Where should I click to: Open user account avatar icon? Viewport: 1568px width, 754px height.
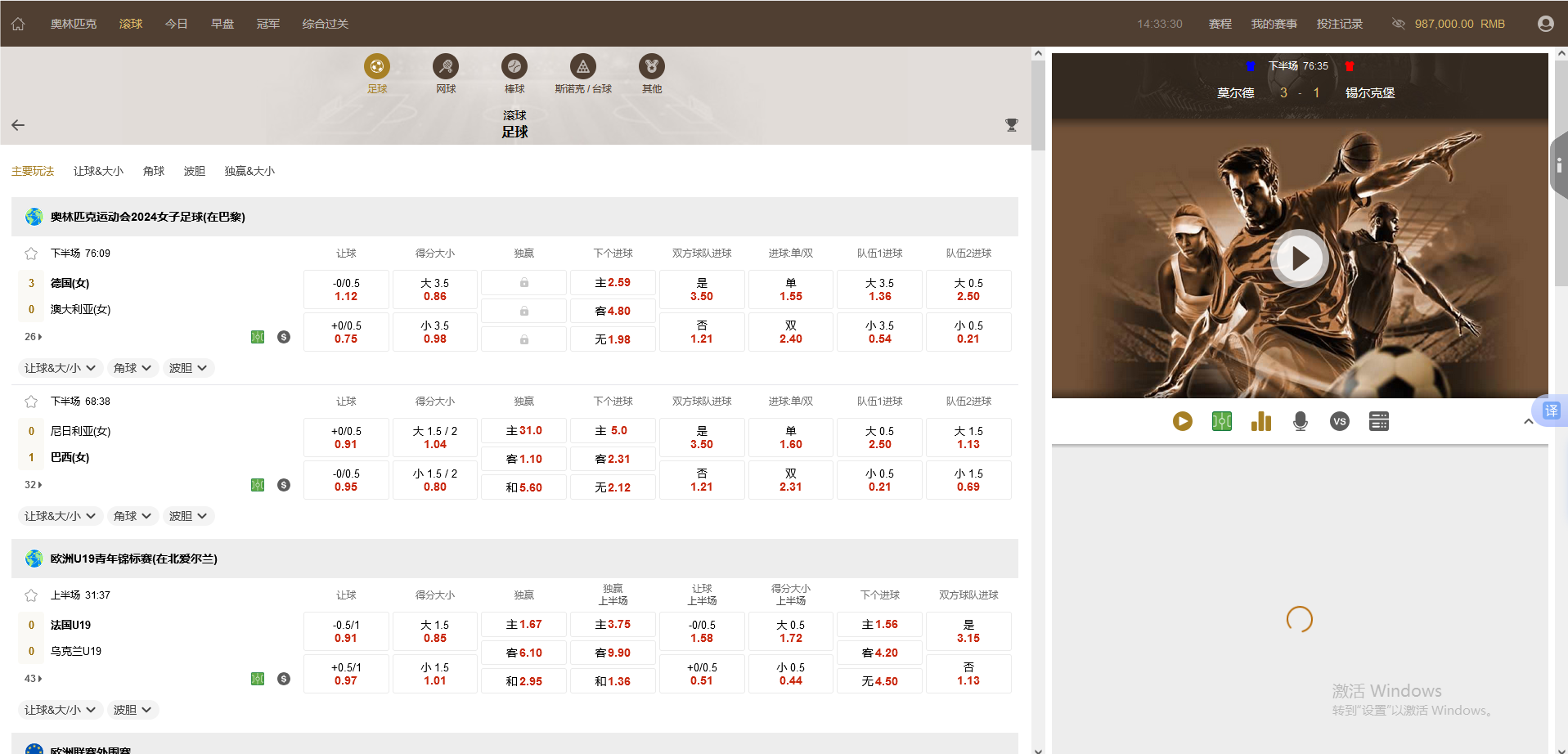coord(1546,24)
